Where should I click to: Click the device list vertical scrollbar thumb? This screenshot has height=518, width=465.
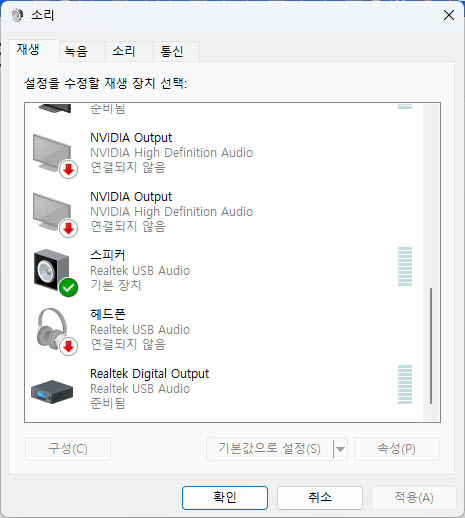coord(431,346)
